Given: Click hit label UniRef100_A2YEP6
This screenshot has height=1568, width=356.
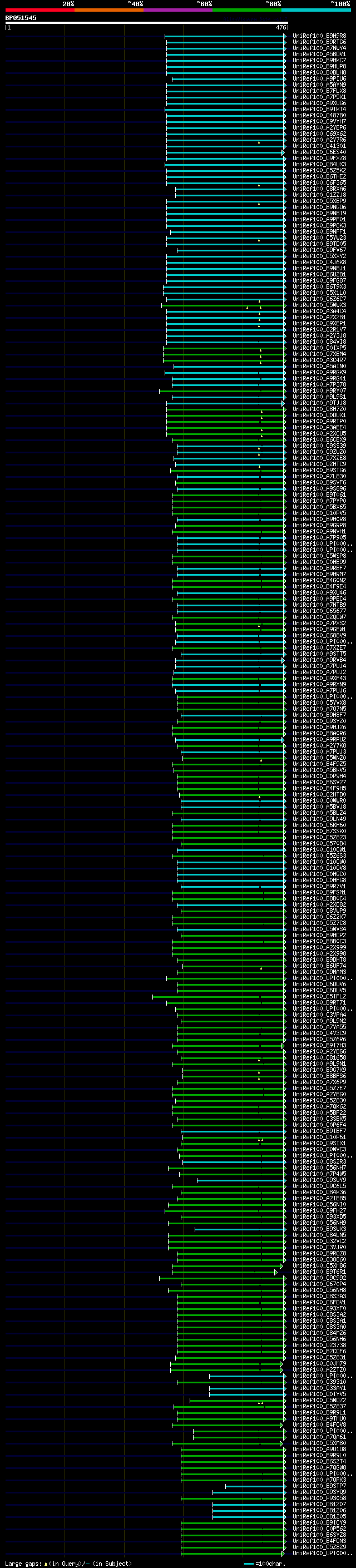Looking at the screenshot, I should point(319,127).
